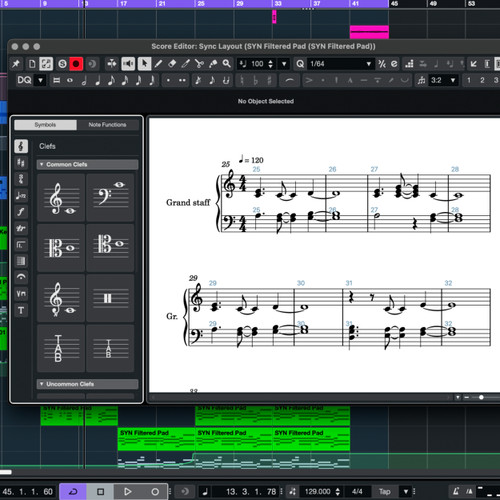Click the Tap tempo button
This screenshot has height=500, width=500.
[x=384, y=492]
